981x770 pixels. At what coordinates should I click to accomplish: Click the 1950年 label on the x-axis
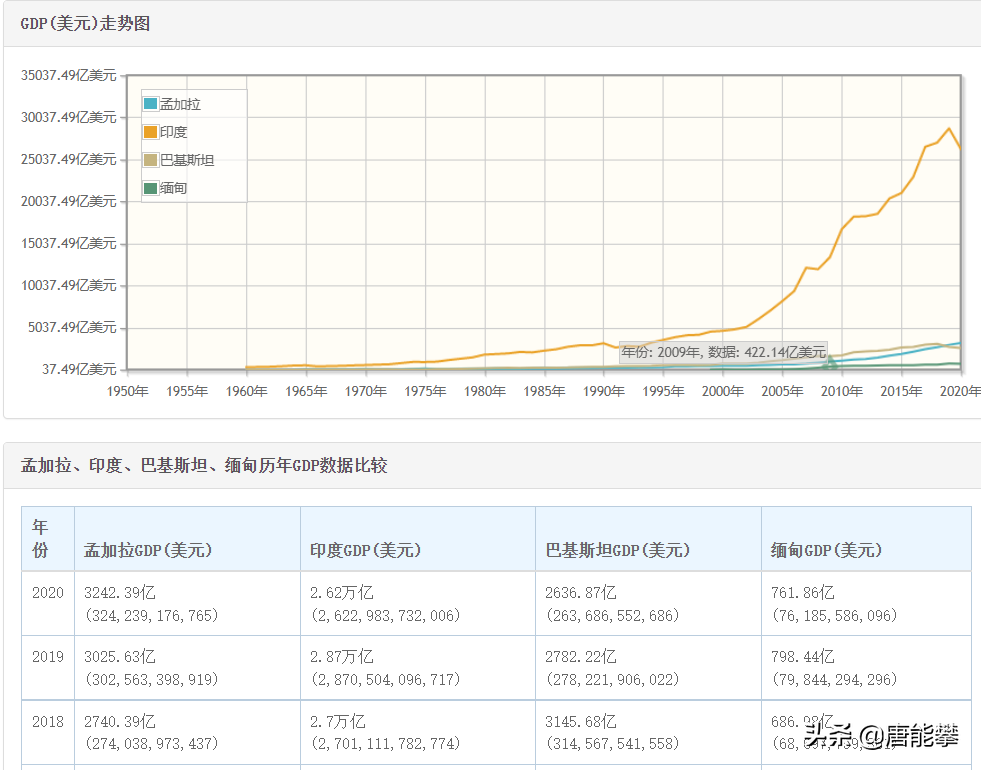[127, 391]
